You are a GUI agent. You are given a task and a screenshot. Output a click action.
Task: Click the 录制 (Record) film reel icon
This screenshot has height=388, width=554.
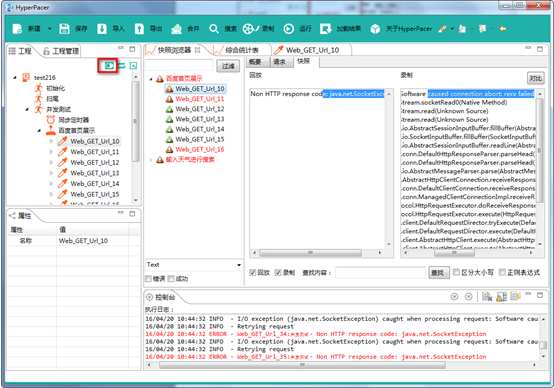[x=251, y=29]
